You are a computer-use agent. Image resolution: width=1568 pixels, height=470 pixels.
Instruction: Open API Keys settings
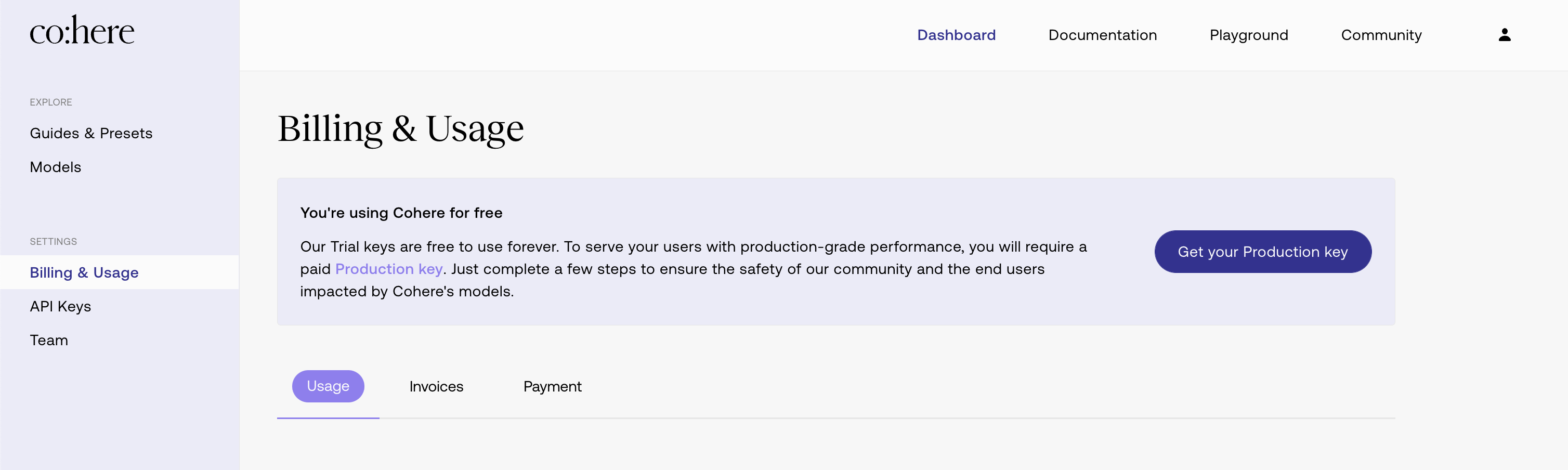click(60, 306)
